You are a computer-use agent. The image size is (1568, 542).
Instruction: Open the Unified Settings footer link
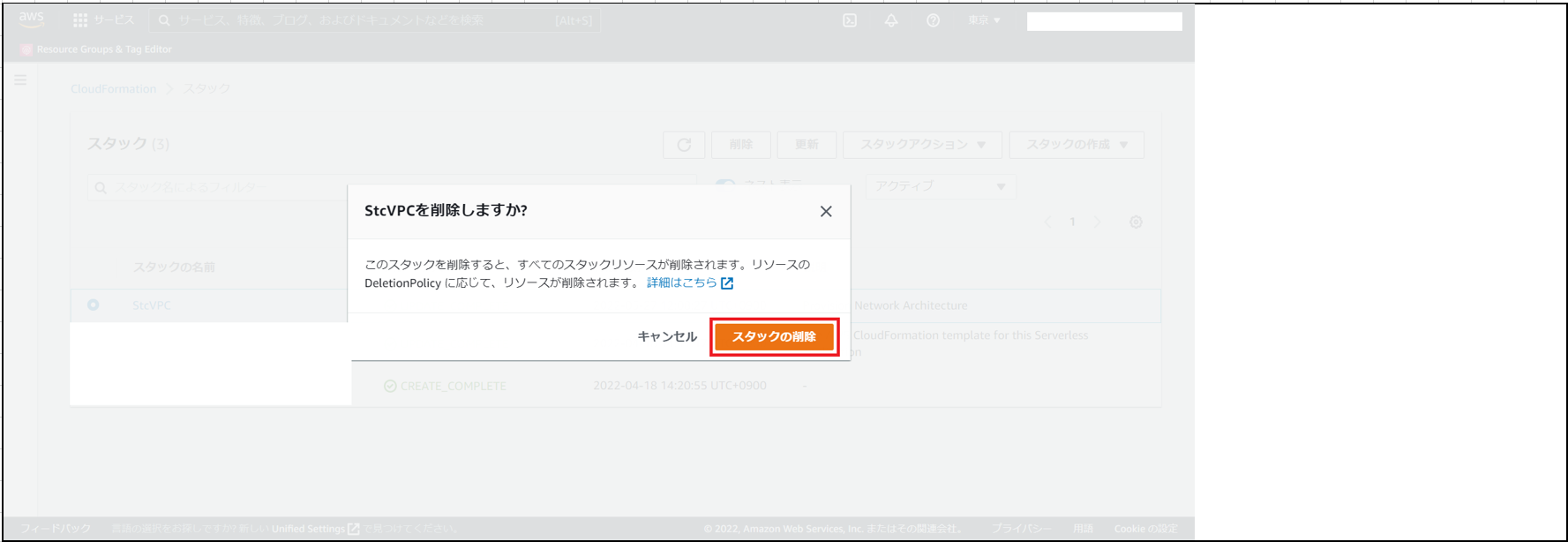315,529
